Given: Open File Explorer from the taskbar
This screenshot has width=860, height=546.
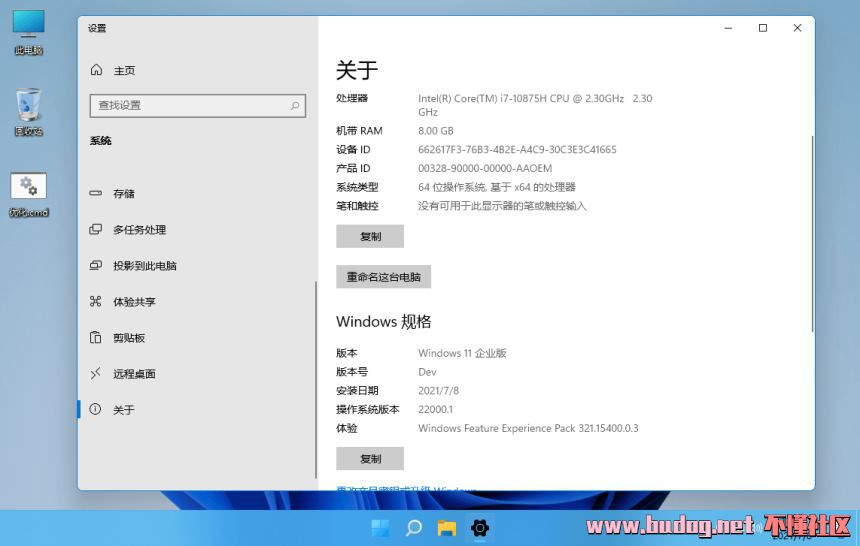Looking at the screenshot, I should coord(446,527).
